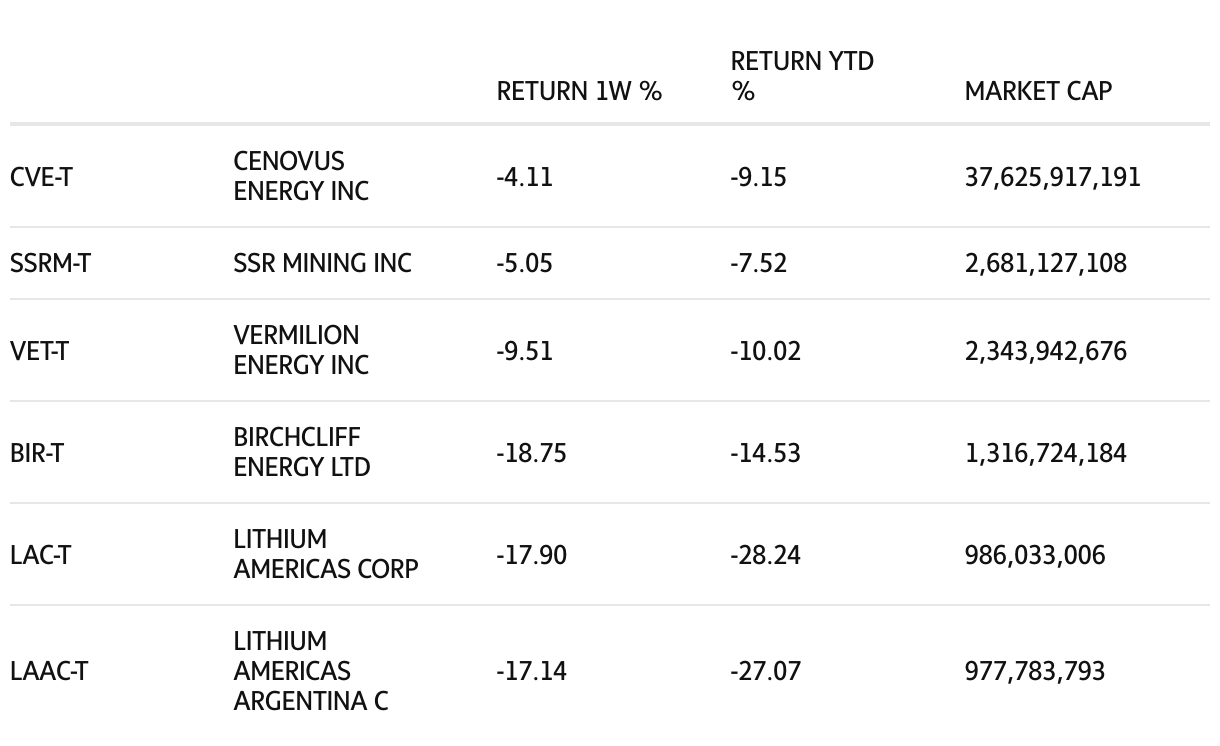
Task: Click the BIR-T ticker
Action: click(37, 453)
